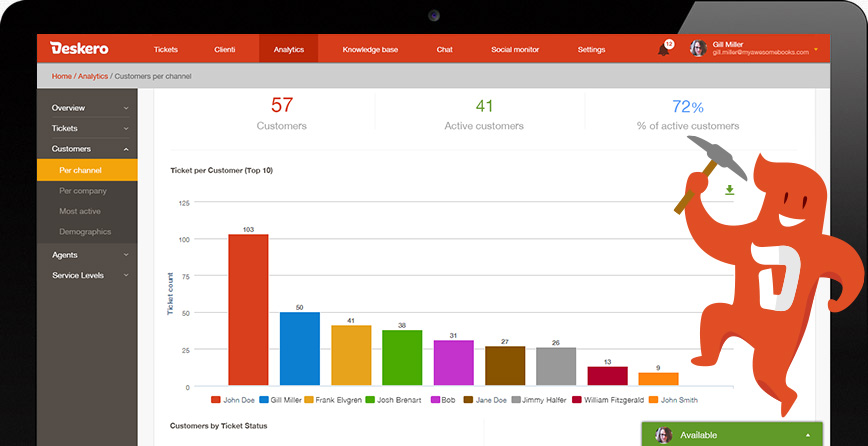
Task: Toggle Jane Doe legend entry
Action: pyautogui.click(x=485, y=400)
